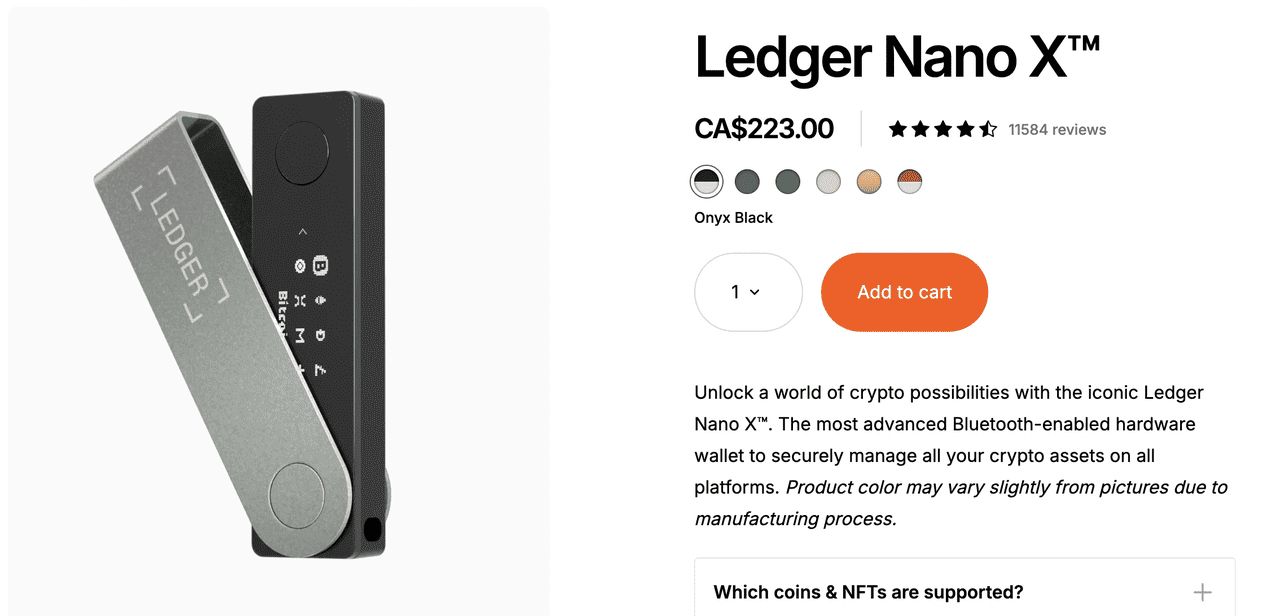This screenshot has height=616, width=1280.
Task: Select the Onyx Black color swatch
Action: point(707,181)
